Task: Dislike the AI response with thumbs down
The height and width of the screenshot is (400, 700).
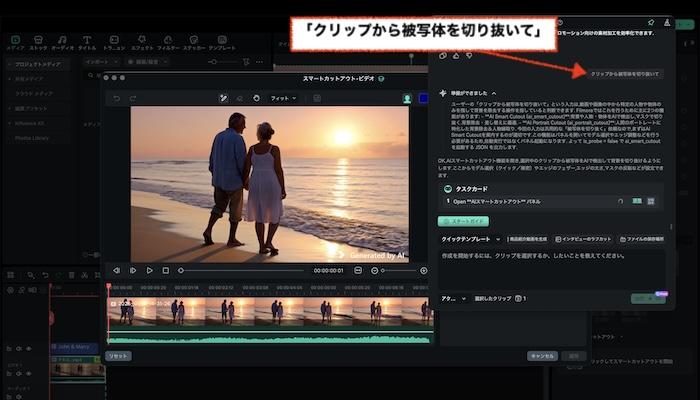Action: click(x=469, y=56)
